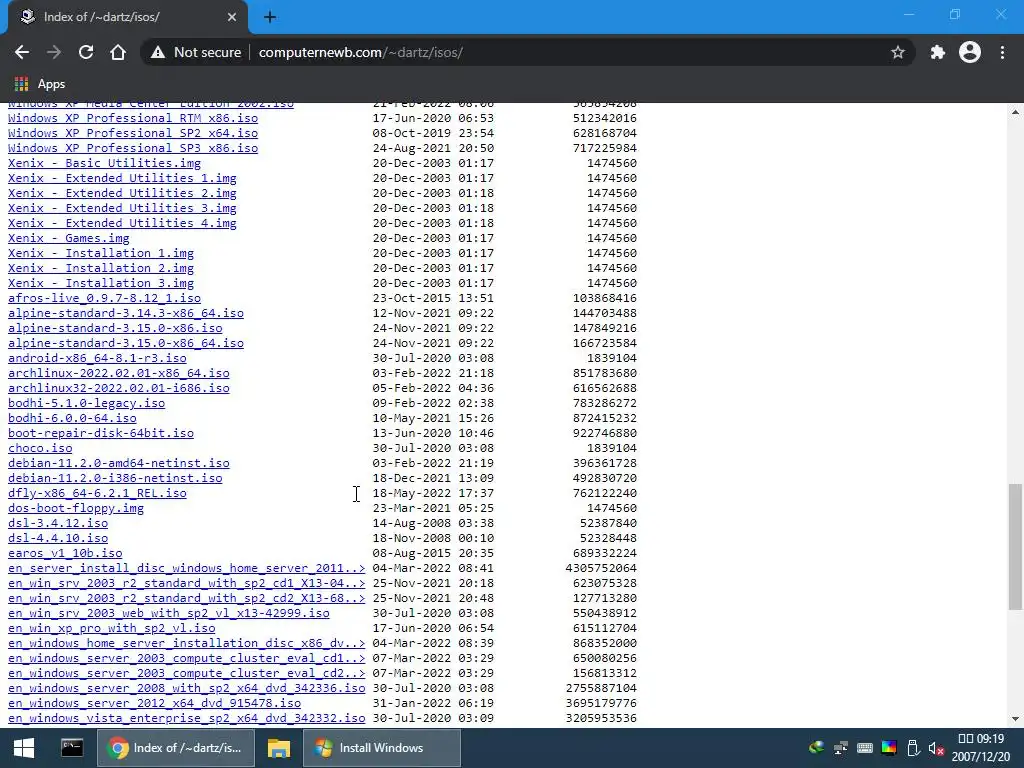Open Xenix - Basic Utilities.img link
This screenshot has height=768, width=1024.
click(x=104, y=163)
